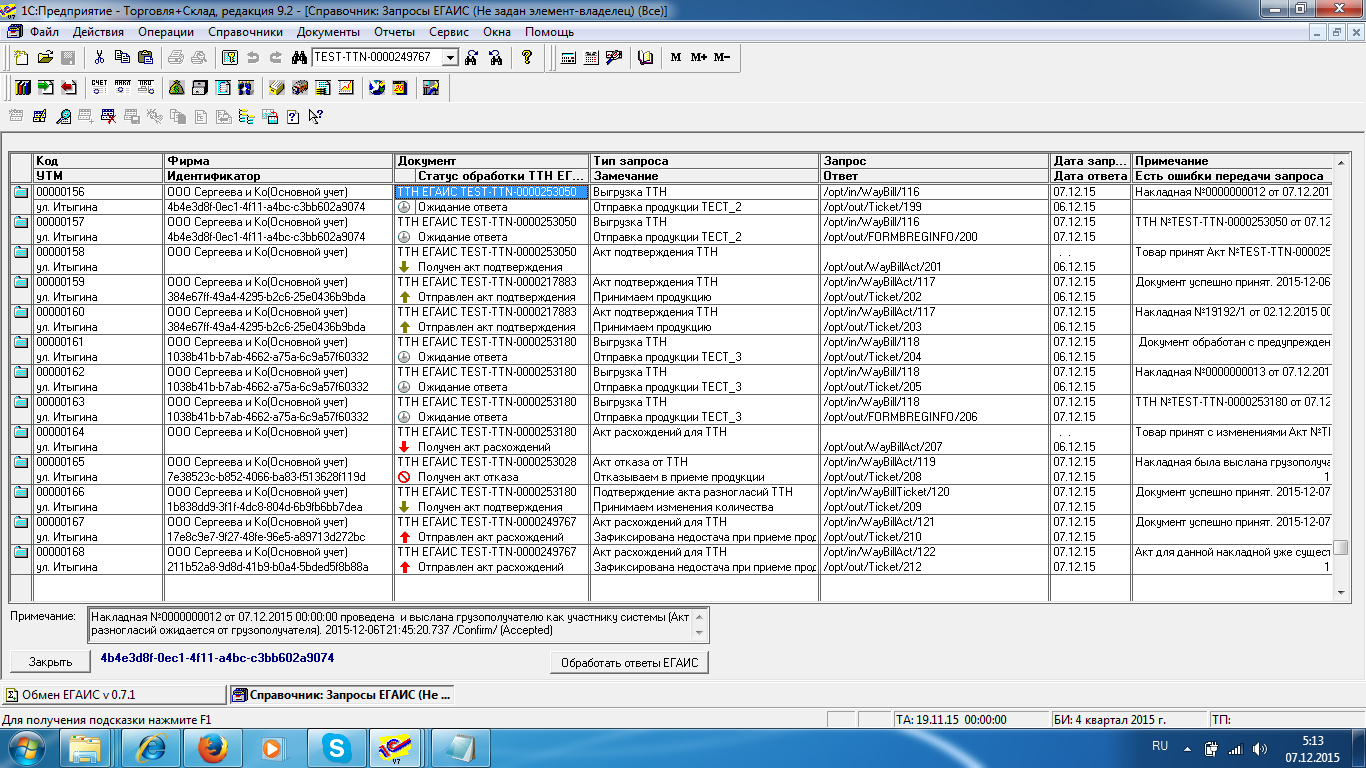Click the Обработать ответы ЕГАИС button
The width and height of the screenshot is (1366, 768).
(630, 662)
